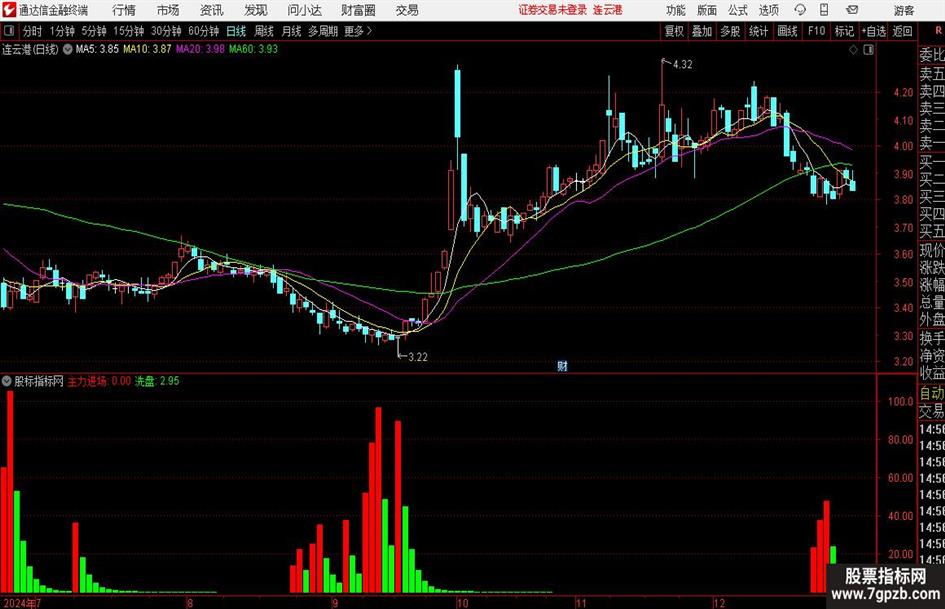Click the red R icon in the right panel
945x609 pixels.
pyautogui.click(x=938, y=31)
